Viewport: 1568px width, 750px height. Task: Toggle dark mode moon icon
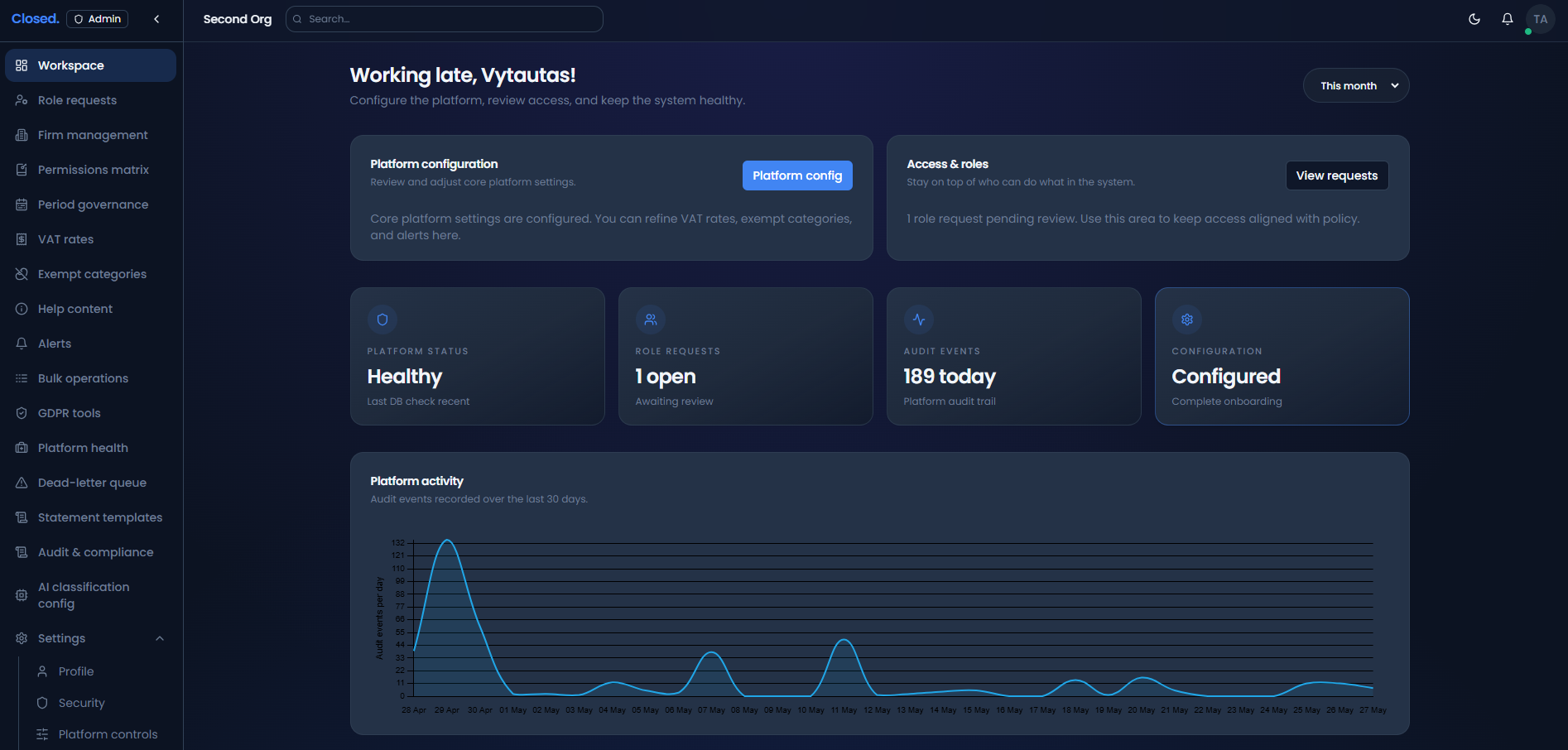click(x=1474, y=19)
